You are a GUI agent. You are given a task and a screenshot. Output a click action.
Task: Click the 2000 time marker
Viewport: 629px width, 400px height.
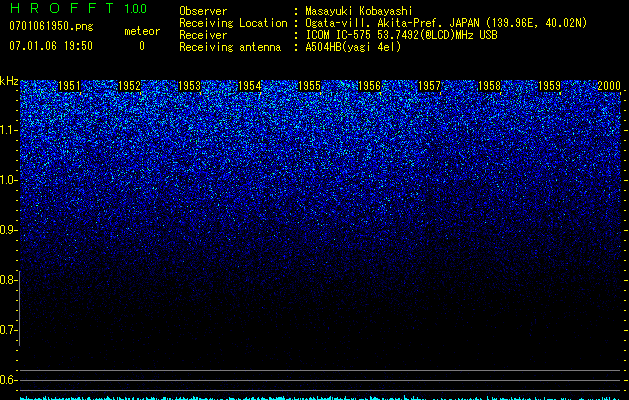(609, 86)
